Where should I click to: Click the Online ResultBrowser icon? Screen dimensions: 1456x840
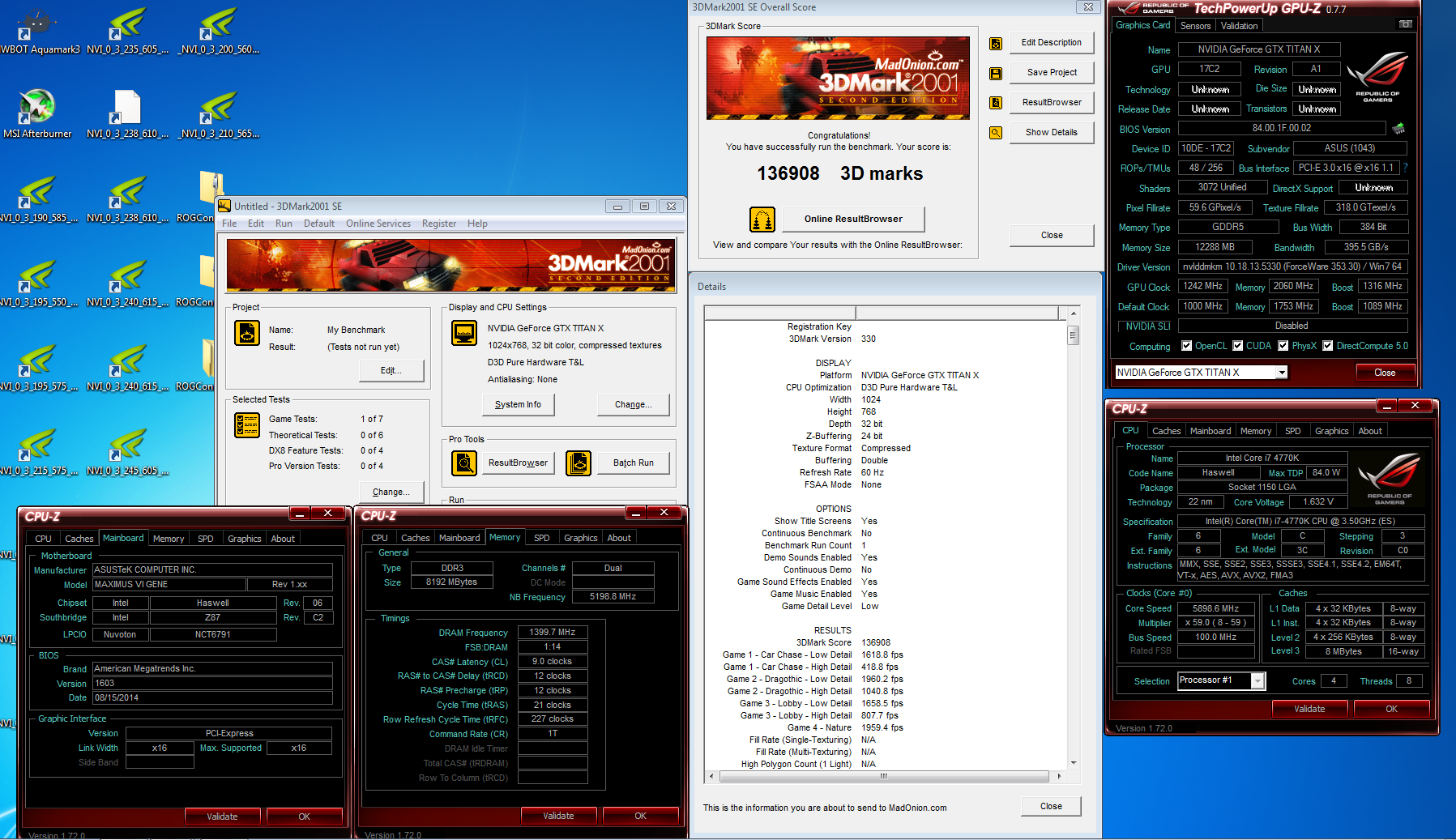pyautogui.click(x=762, y=220)
